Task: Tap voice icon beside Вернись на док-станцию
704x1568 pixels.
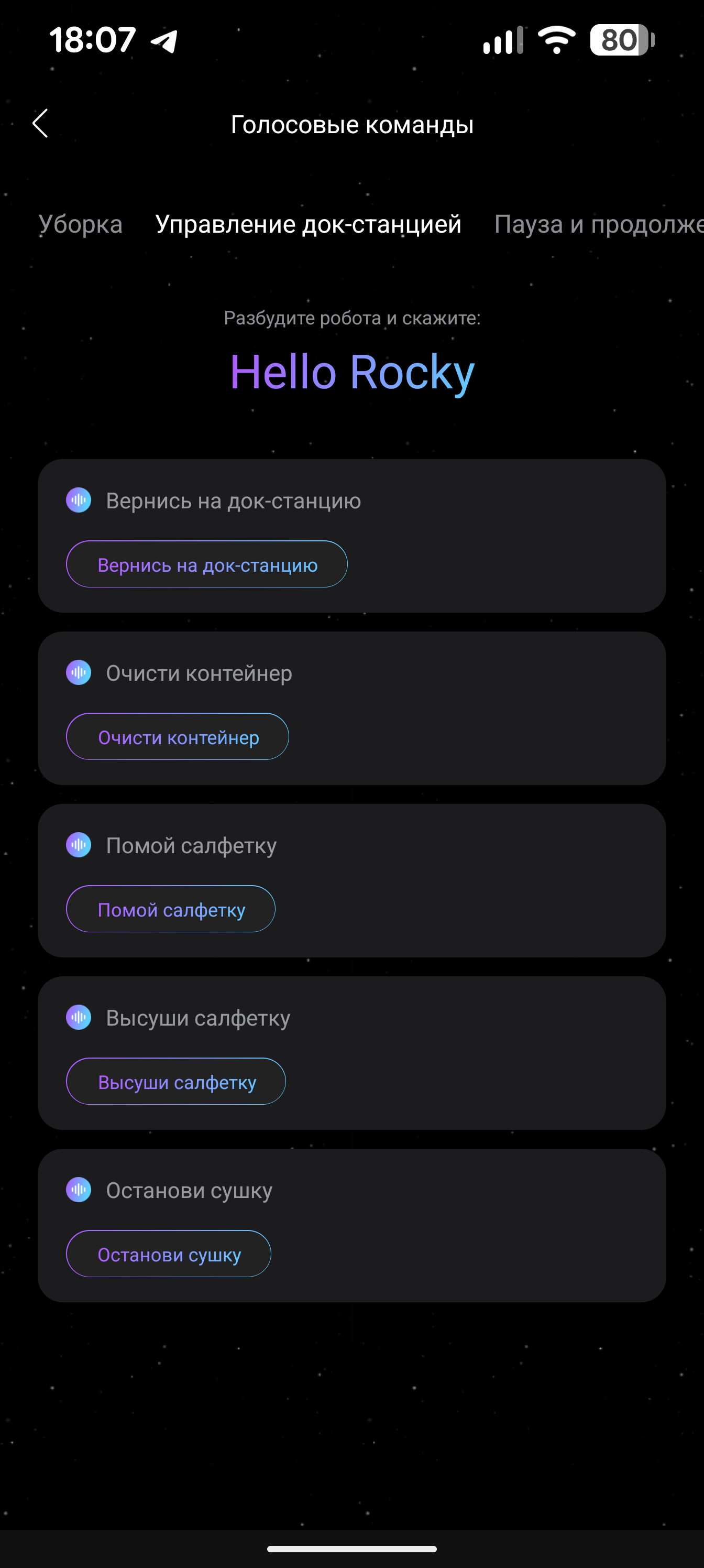Action: tap(79, 500)
